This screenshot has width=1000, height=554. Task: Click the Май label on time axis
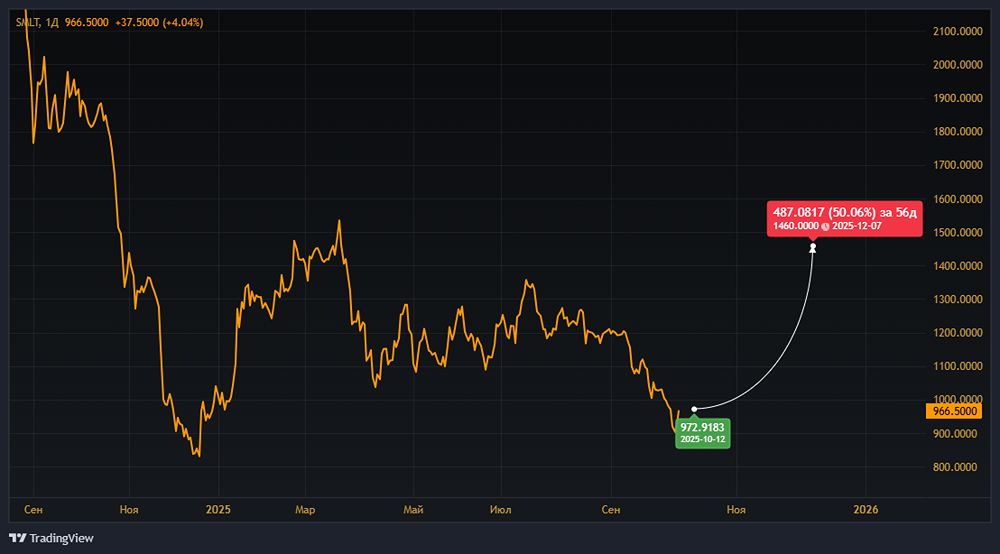point(413,509)
